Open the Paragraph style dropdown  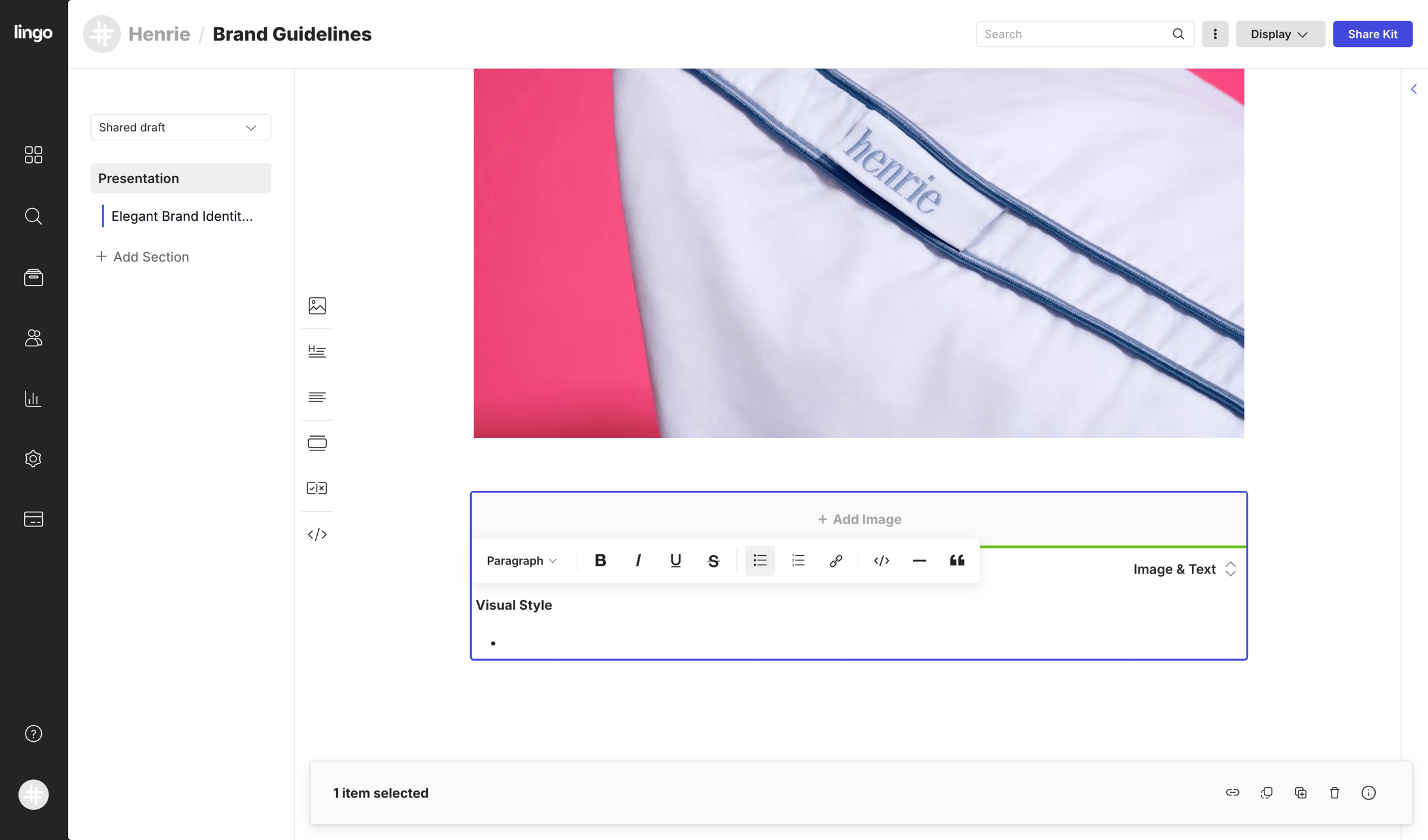coord(522,560)
